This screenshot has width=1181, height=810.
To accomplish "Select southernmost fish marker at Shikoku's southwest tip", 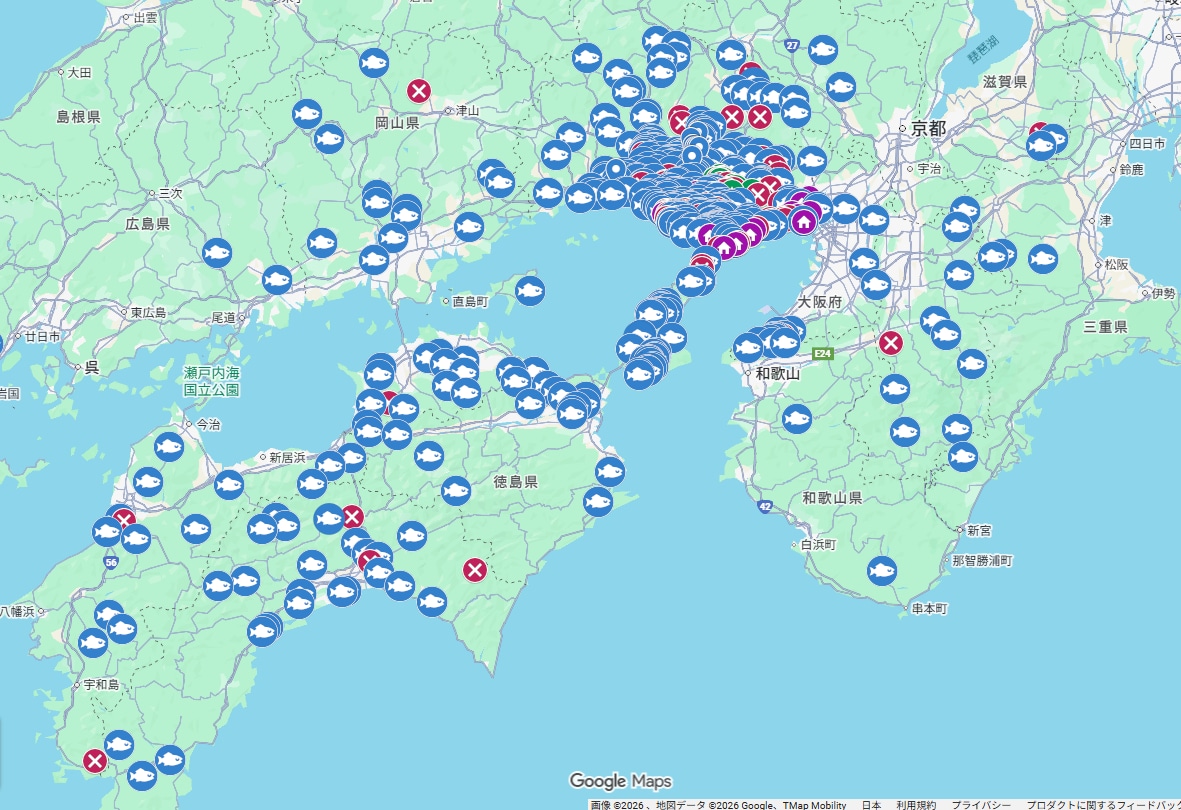I will pos(142,775).
